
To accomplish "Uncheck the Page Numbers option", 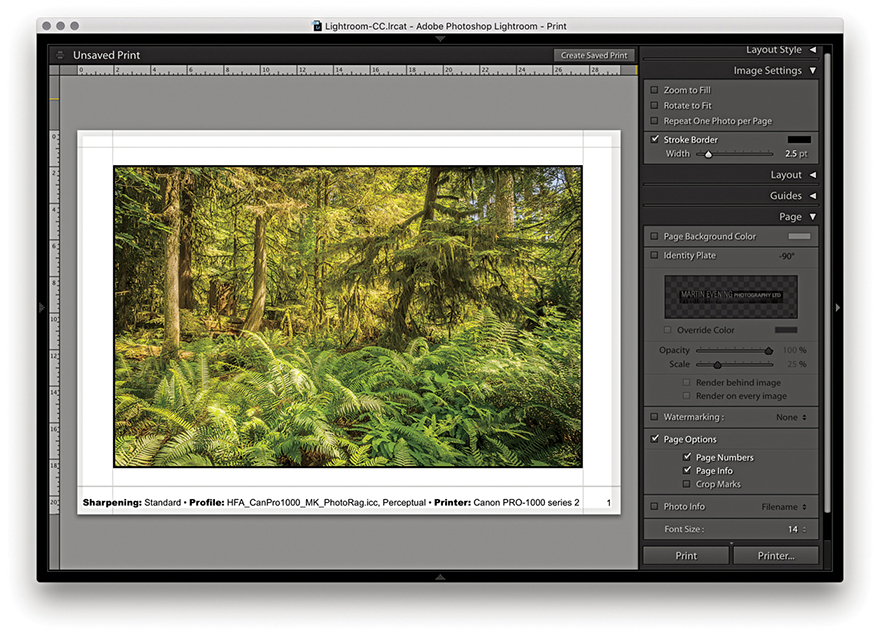I will [686, 457].
